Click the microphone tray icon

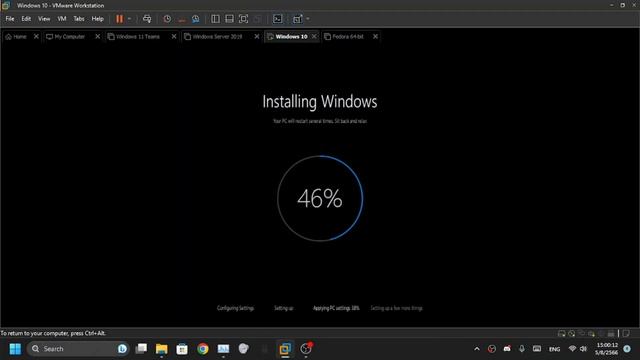[x=522, y=349]
